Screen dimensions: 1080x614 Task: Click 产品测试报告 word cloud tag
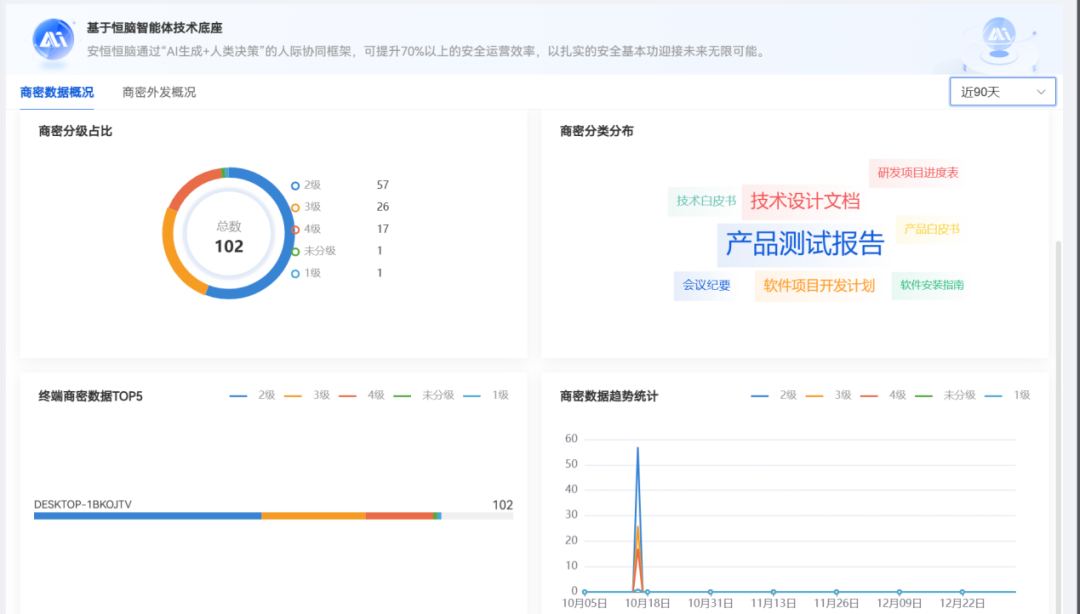[804, 243]
